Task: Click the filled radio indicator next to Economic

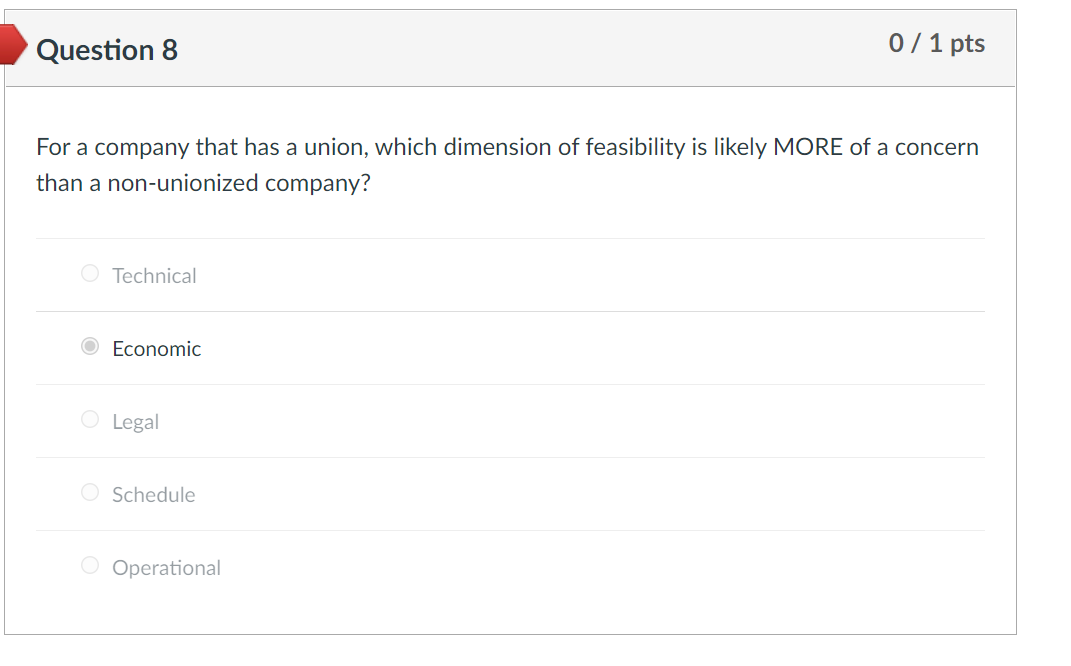Action: tap(89, 346)
